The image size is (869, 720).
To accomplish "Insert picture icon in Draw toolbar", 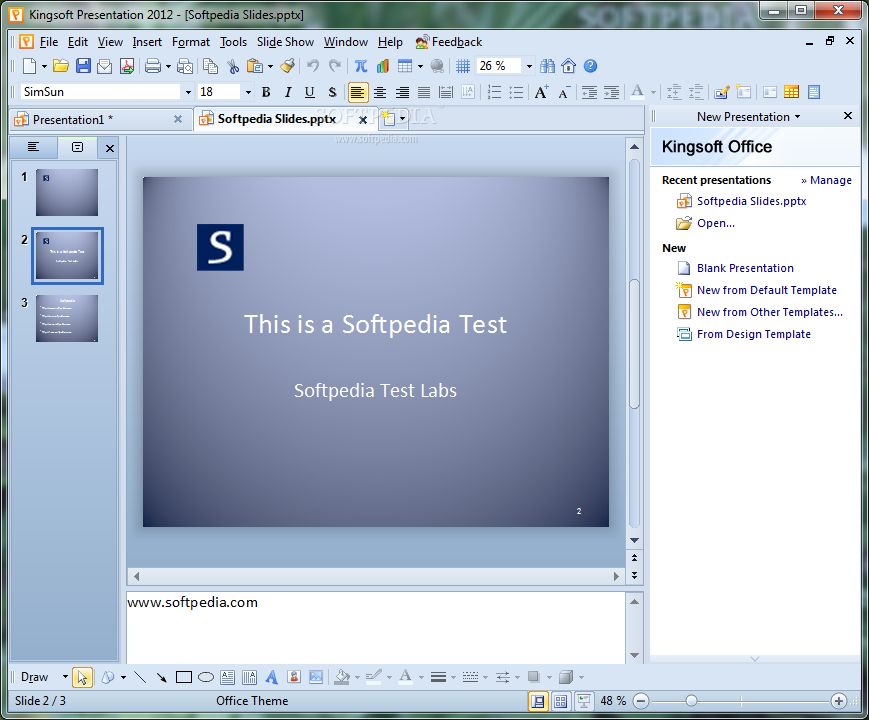I will (316, 677).
